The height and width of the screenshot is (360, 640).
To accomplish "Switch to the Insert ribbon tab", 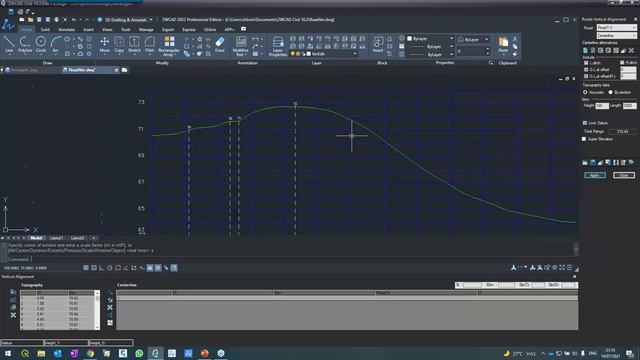I will (x=88, y=30).
